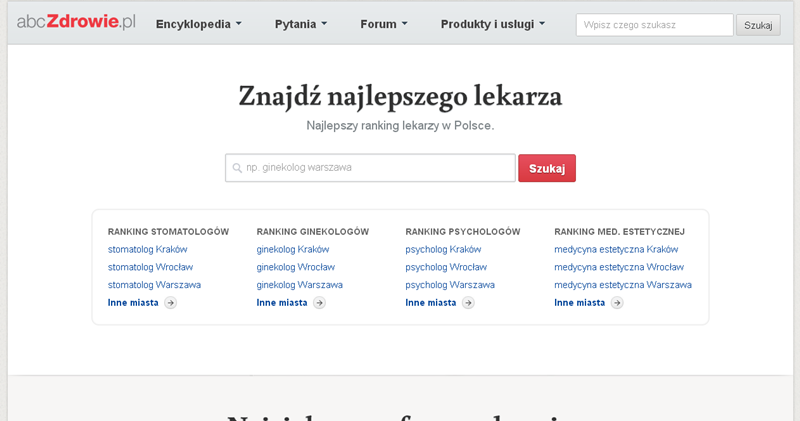Open the ginekolog Wrocław link
This screenshot has height=421, width=800.
coord(296,267)
